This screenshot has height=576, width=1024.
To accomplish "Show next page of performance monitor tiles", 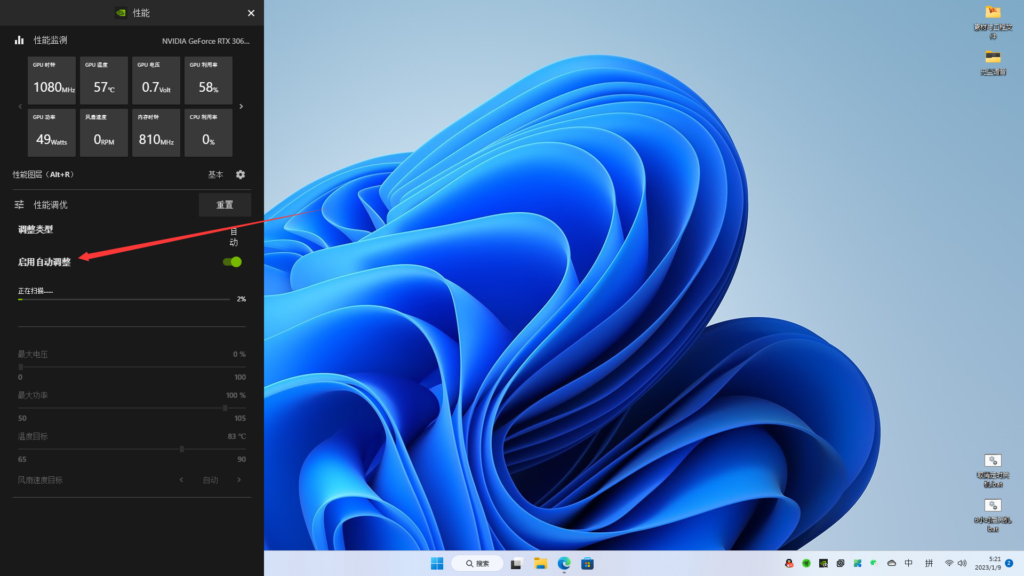I will pos(241,106).
